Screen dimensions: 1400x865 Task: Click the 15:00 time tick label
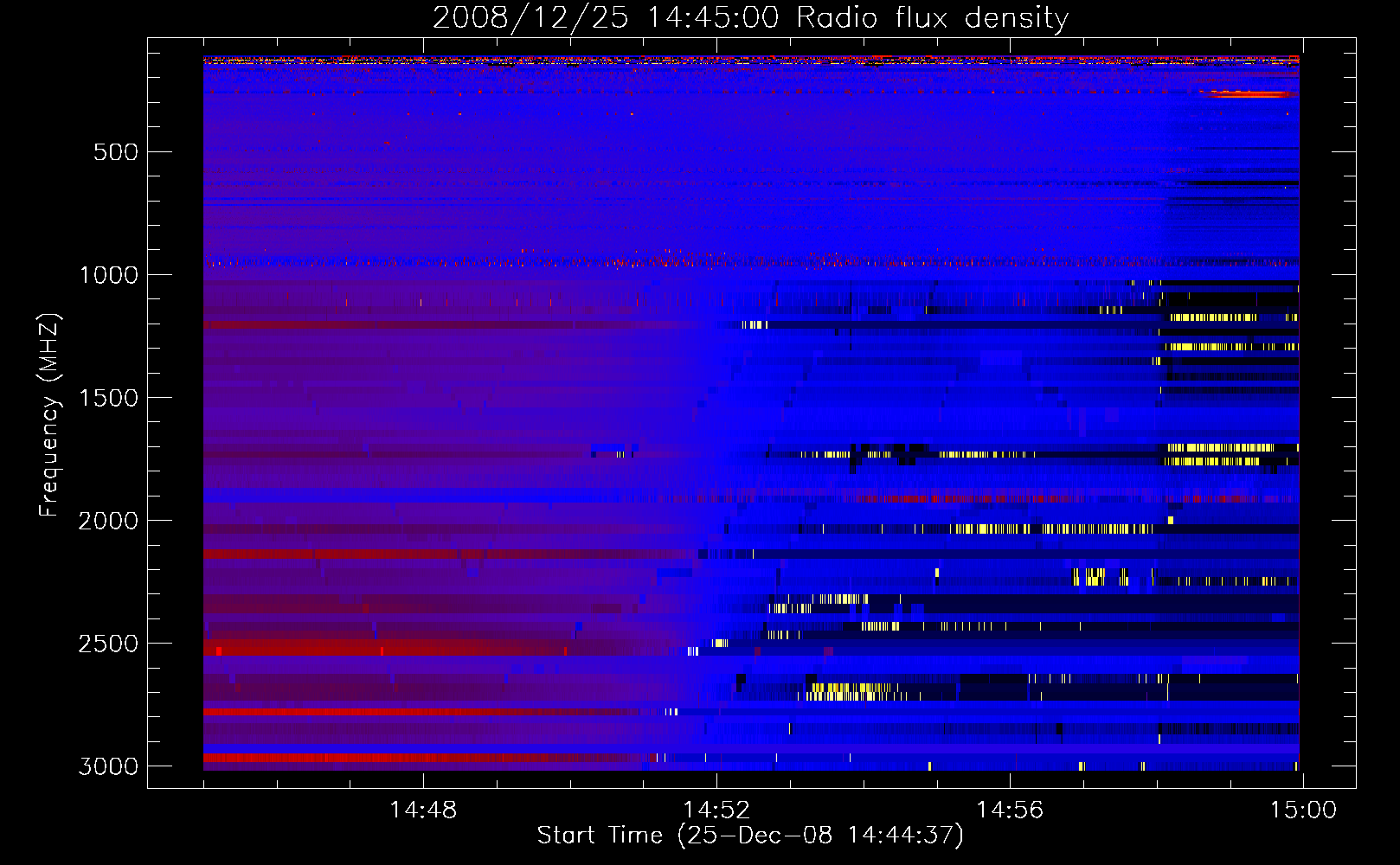pyautogui.click(x=1303, y=811)
